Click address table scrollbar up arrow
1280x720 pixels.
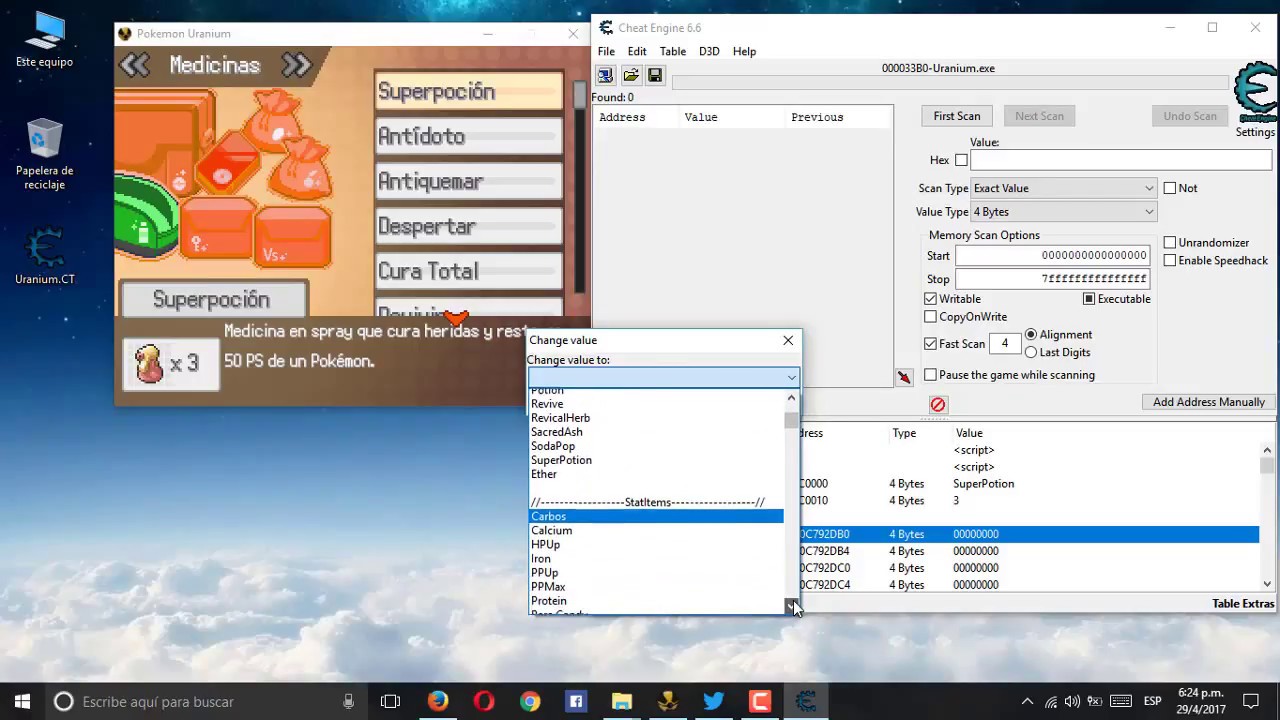pyautogui.click(x=1267, y=450)
